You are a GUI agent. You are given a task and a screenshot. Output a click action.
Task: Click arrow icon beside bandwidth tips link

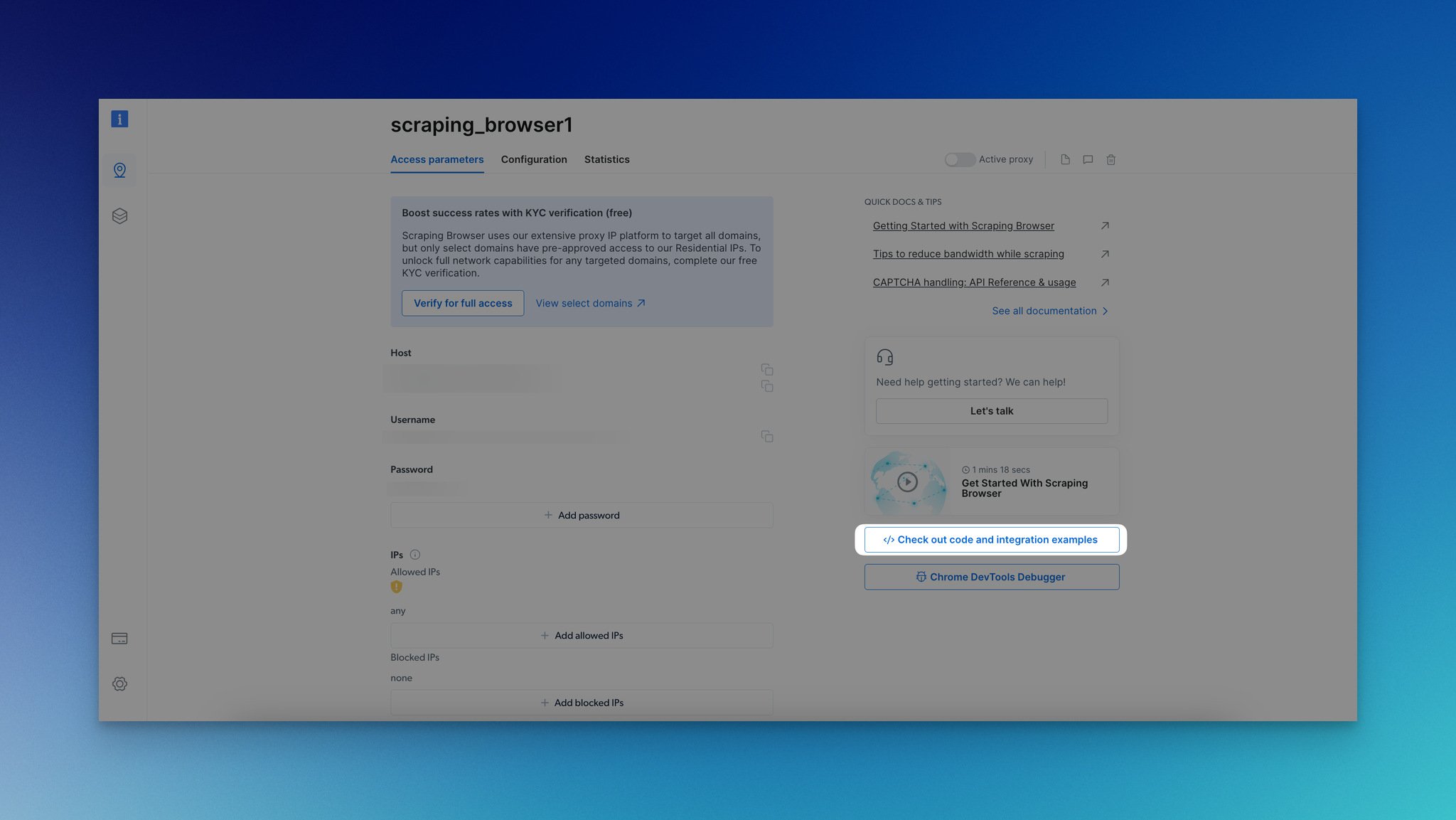pyautogui.click(x=1105, y=254)
